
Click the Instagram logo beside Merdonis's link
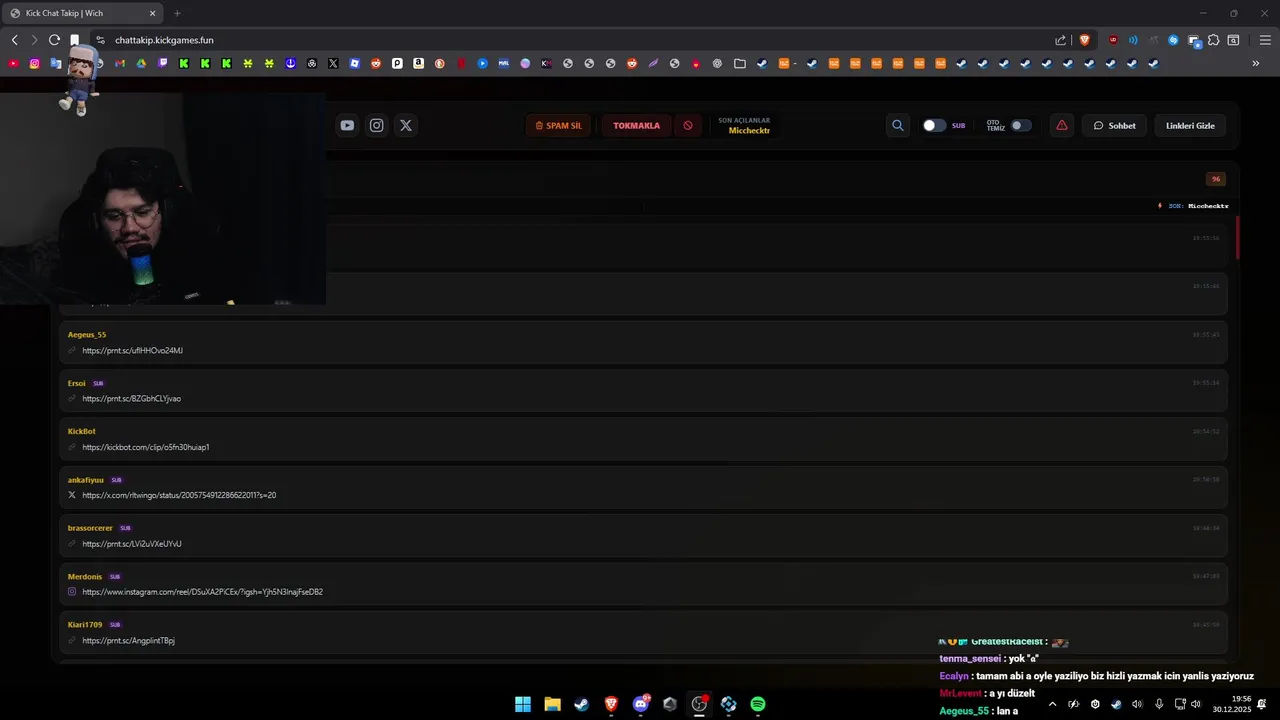coord(72,592)
